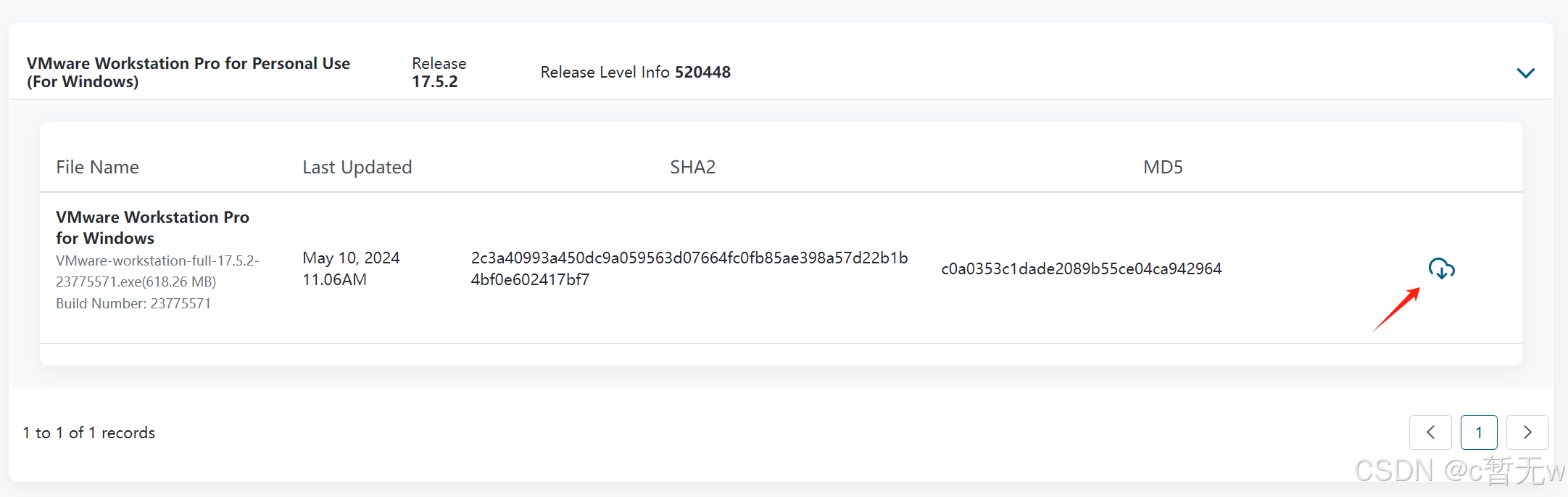Image resolution: width=1568 pixels, height=497 pixels.
Task: Click VMware Workstation Pro for Windows title
Action: 152,228
